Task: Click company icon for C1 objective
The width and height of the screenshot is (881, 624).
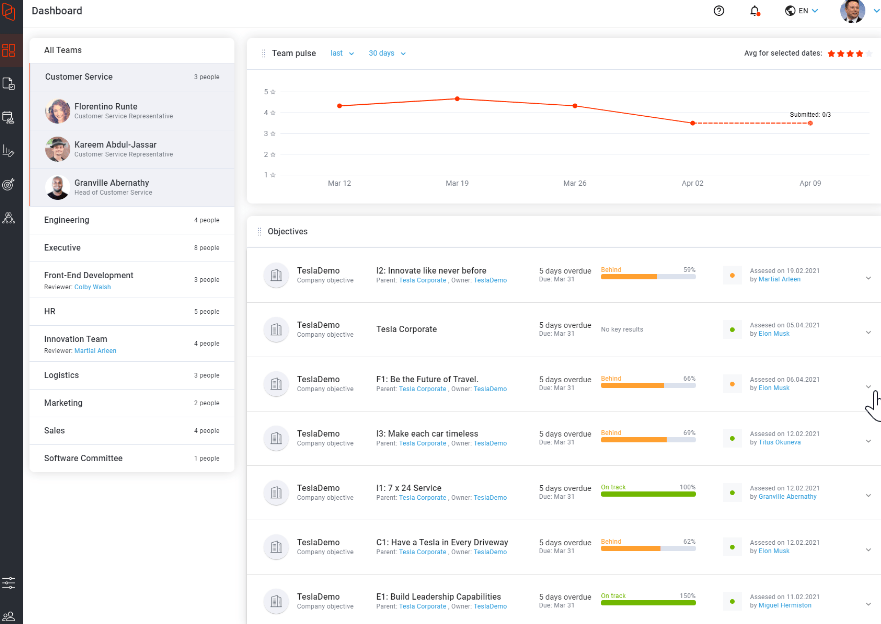Action: click(x=276, y=547)
